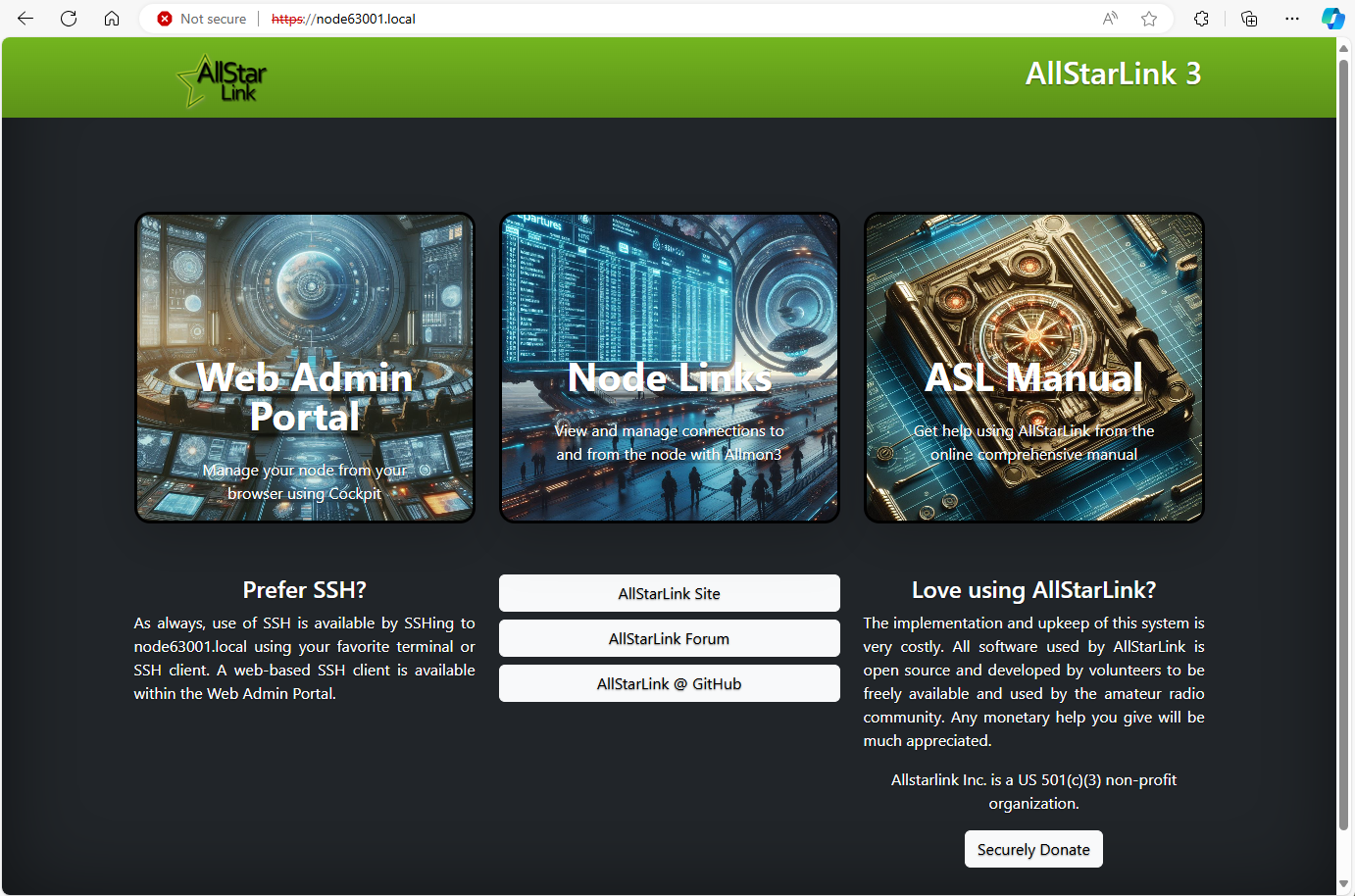This screenshot has height=896, width=1355.
Task: Click the page vertical scrollbar thumb
Action: [x=1344, y=446]
